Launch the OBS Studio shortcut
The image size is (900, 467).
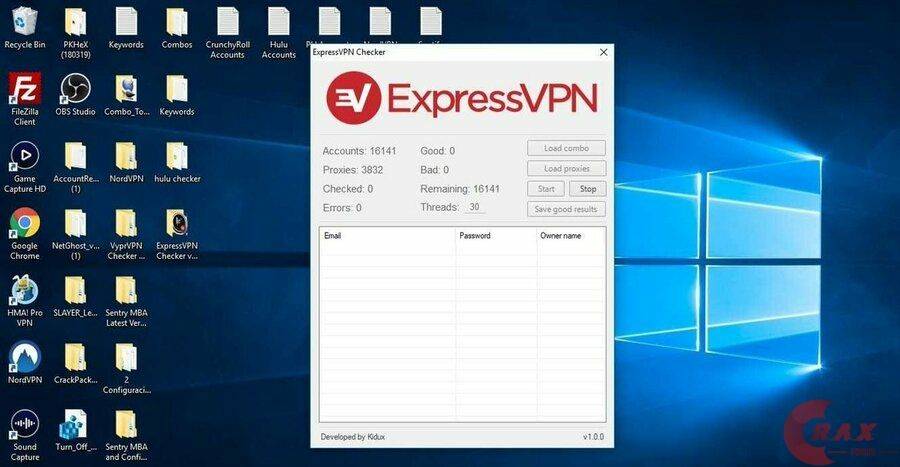point(75,94)
